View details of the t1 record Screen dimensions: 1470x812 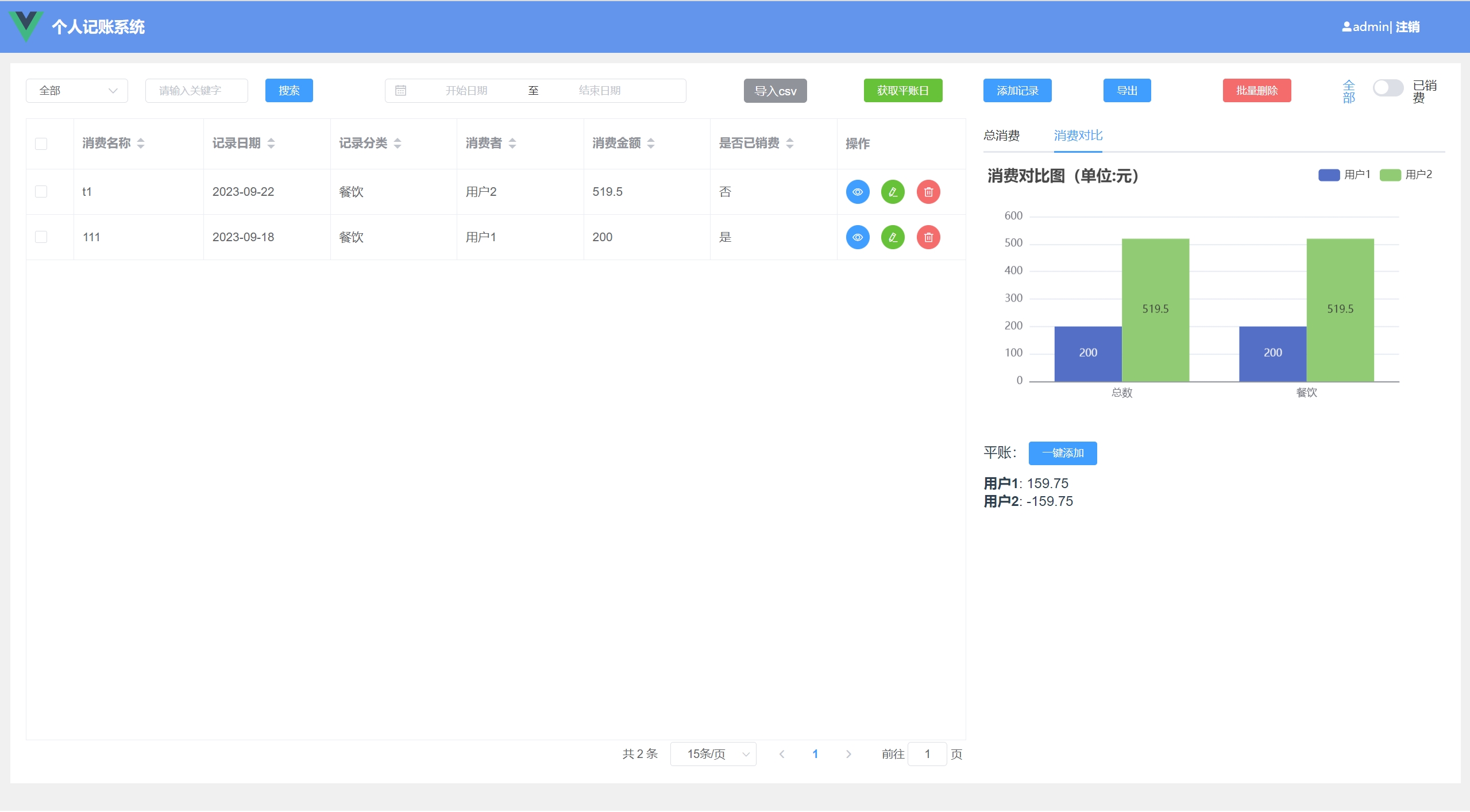tap(857, 192)
